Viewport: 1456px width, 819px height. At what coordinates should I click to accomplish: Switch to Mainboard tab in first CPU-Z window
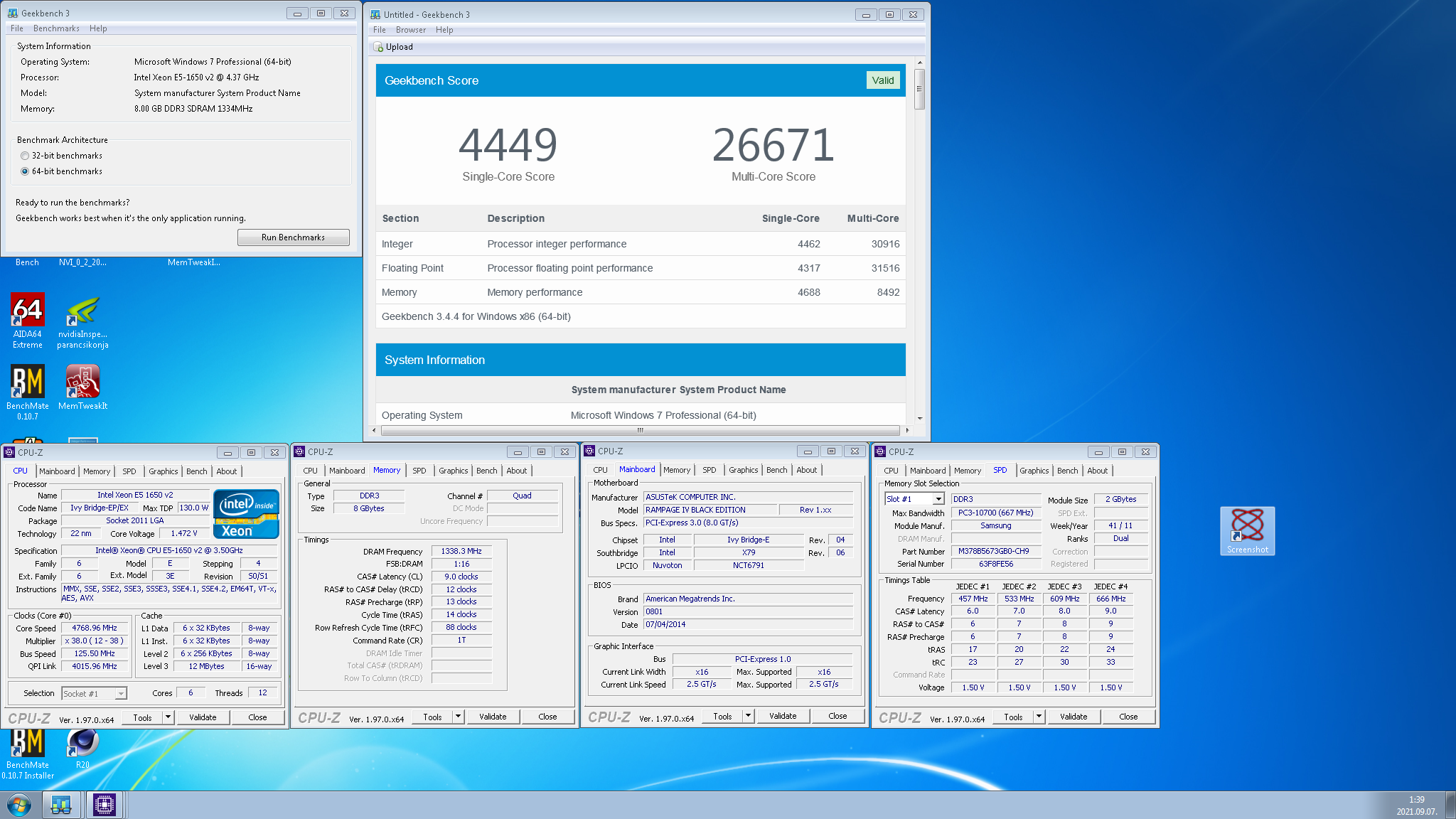(x=57, y=471)
